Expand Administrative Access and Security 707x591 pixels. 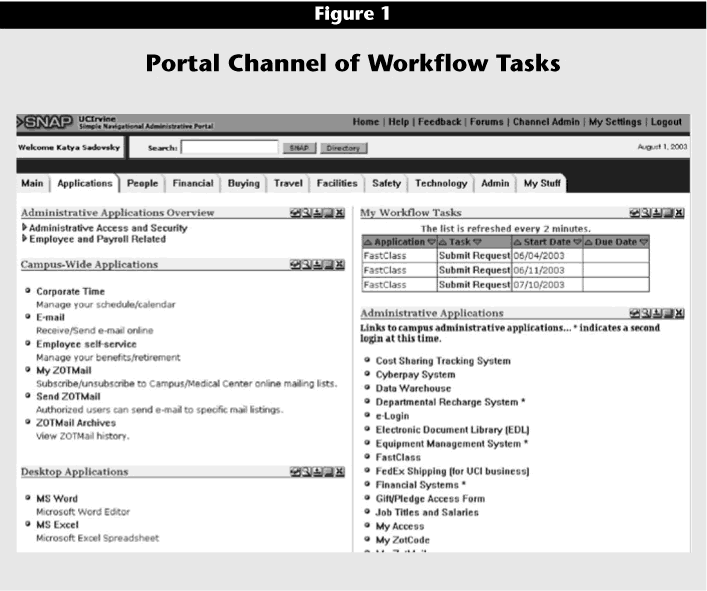(24, 228)
